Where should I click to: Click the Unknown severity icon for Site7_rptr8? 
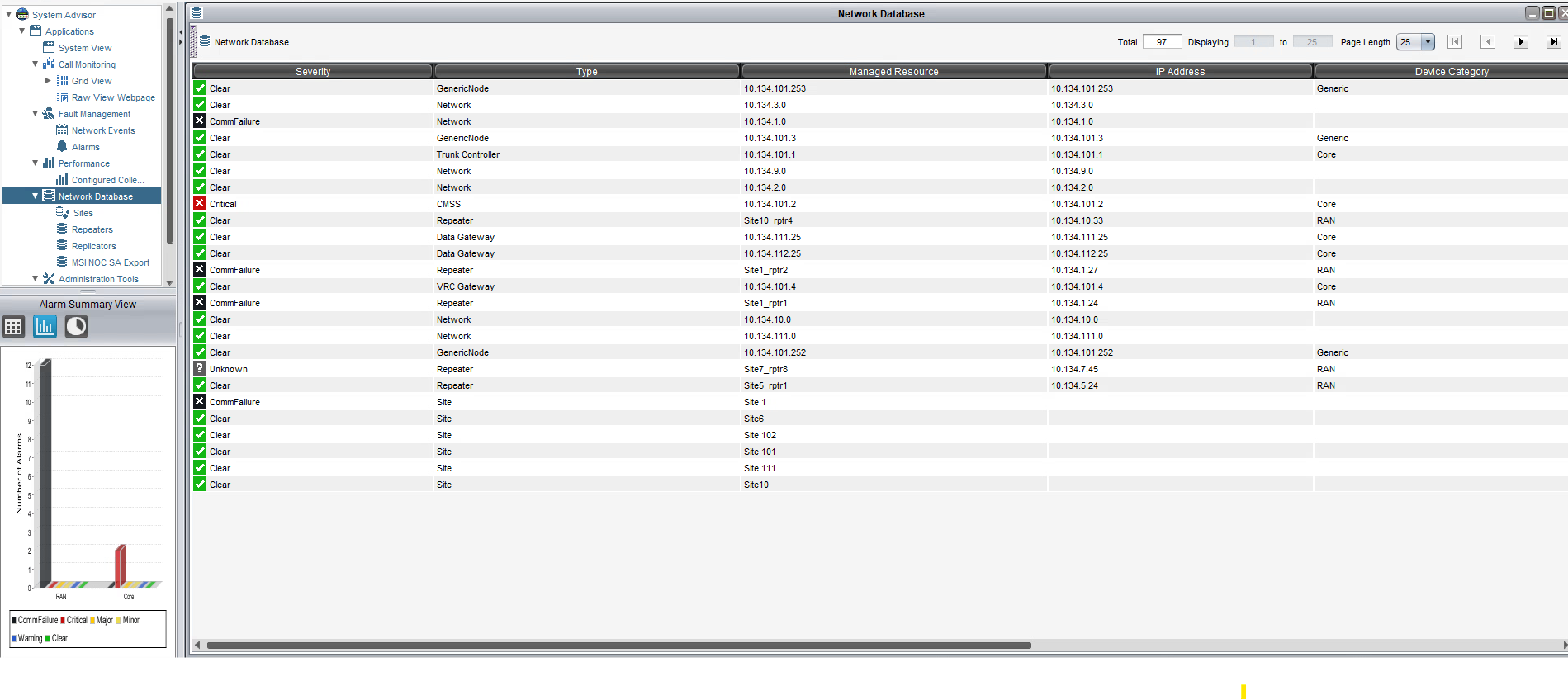pyautogui.click(x=200, y=368)
